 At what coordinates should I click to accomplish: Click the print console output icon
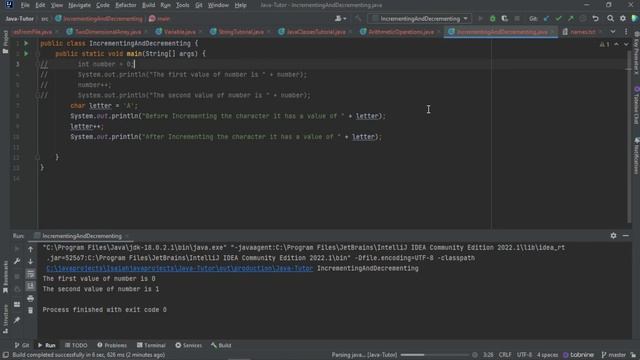tap(31, 298)
